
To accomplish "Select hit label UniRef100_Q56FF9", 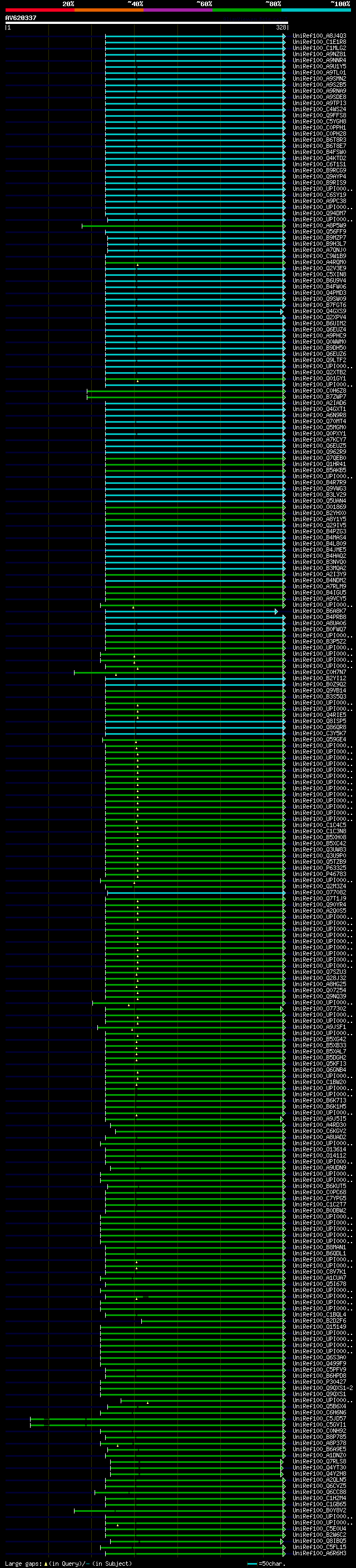I will click(319, 232).
